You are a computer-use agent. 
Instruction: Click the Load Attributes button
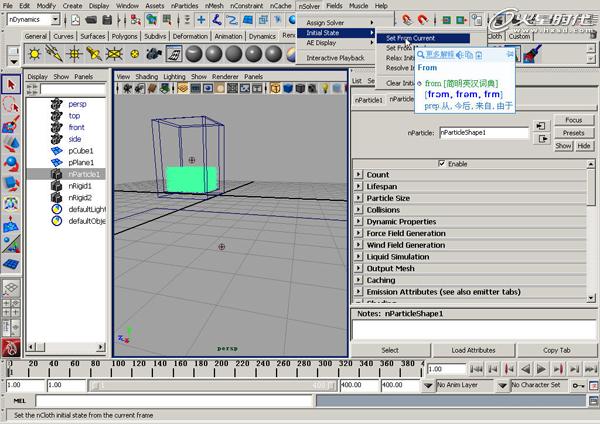click(x=473, y=350)
